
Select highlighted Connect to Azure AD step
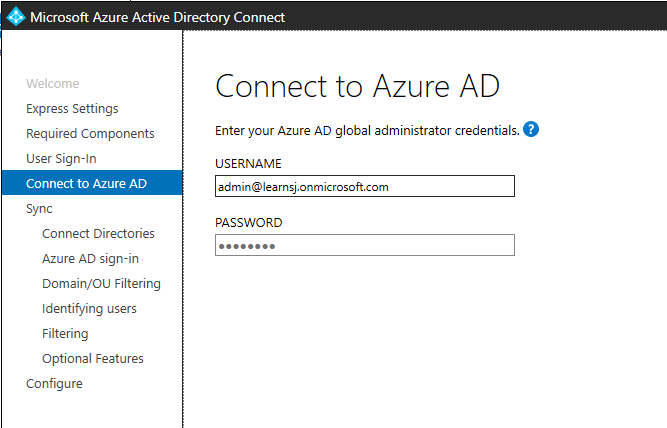coord(86,184)
